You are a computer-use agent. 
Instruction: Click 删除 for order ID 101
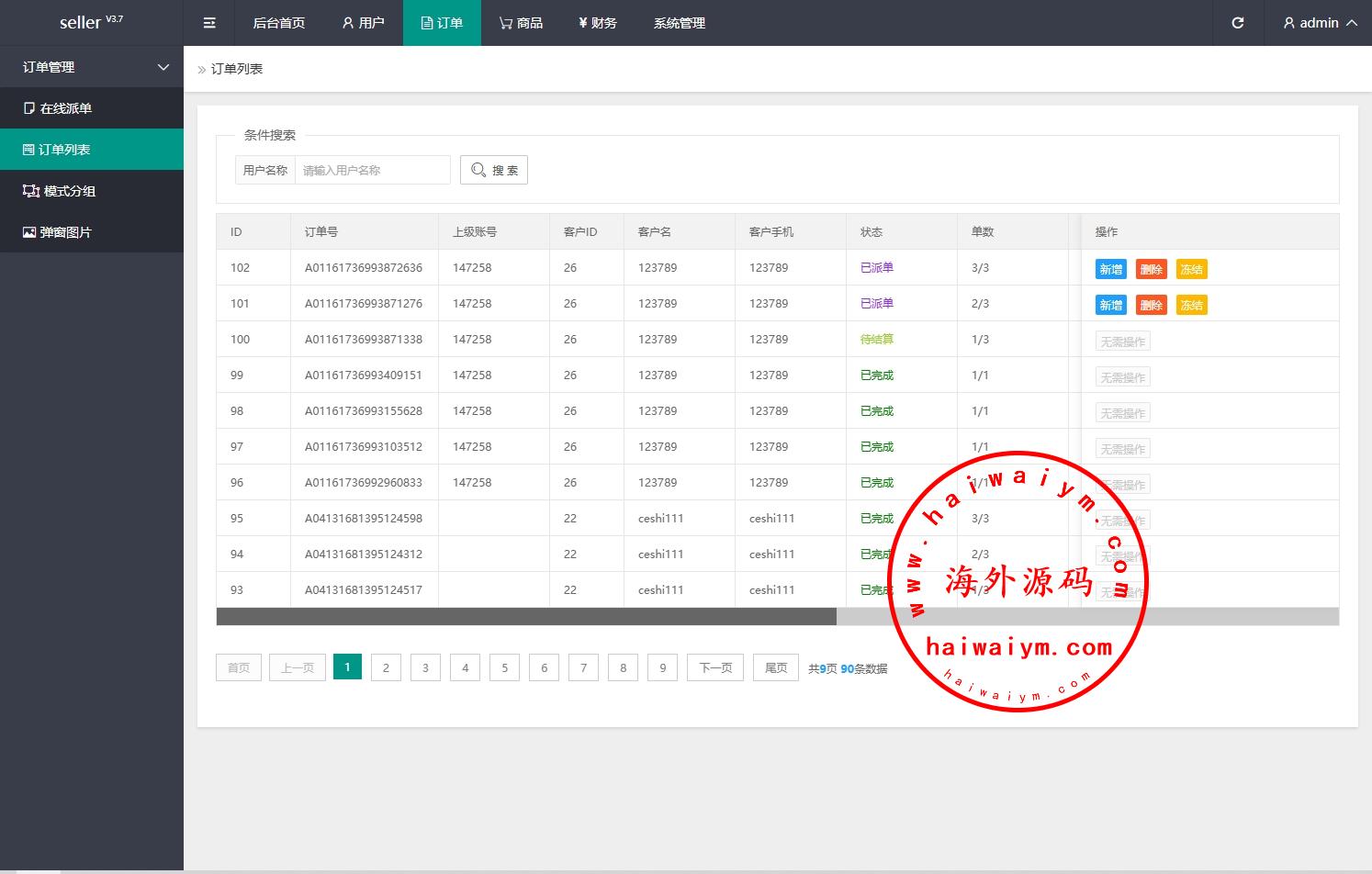(1151, 305)
